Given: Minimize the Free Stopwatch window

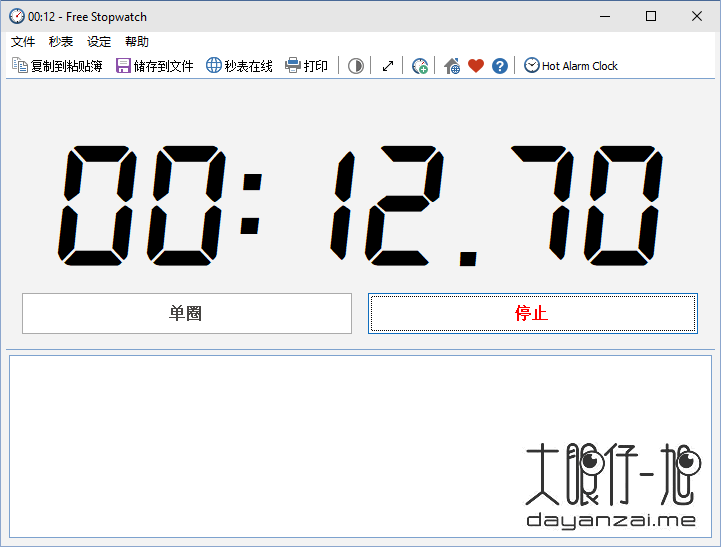Looking at the screenshot, I should tap(605, 17).
